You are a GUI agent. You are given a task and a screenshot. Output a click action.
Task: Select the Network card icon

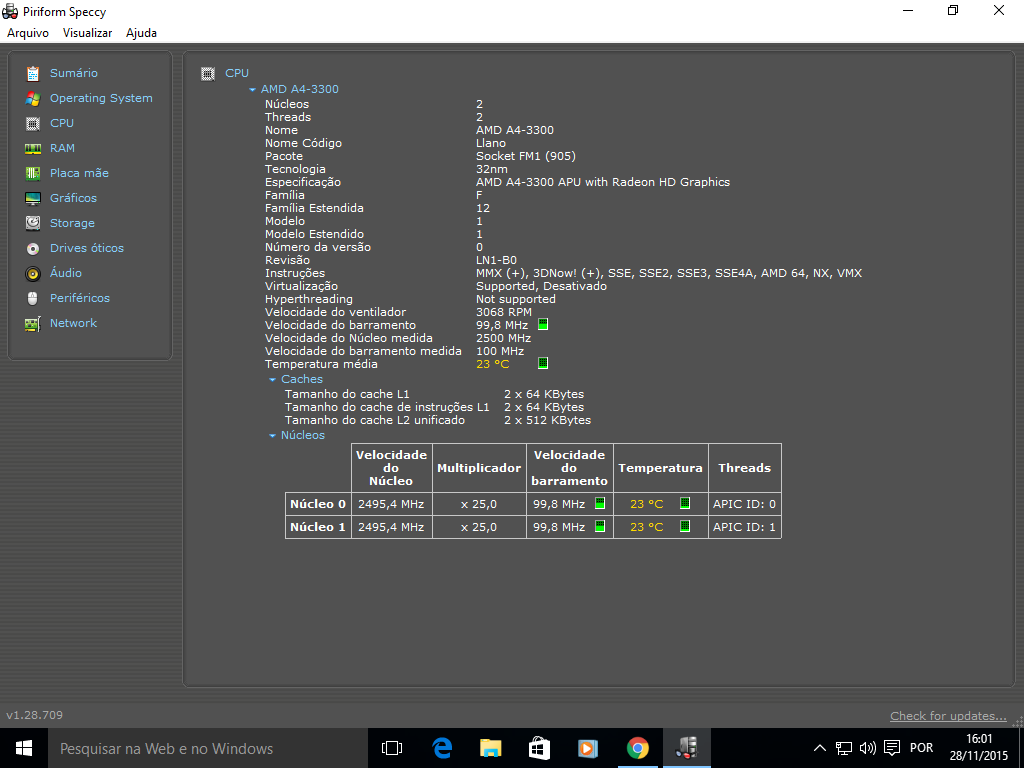tap(33, 323)
